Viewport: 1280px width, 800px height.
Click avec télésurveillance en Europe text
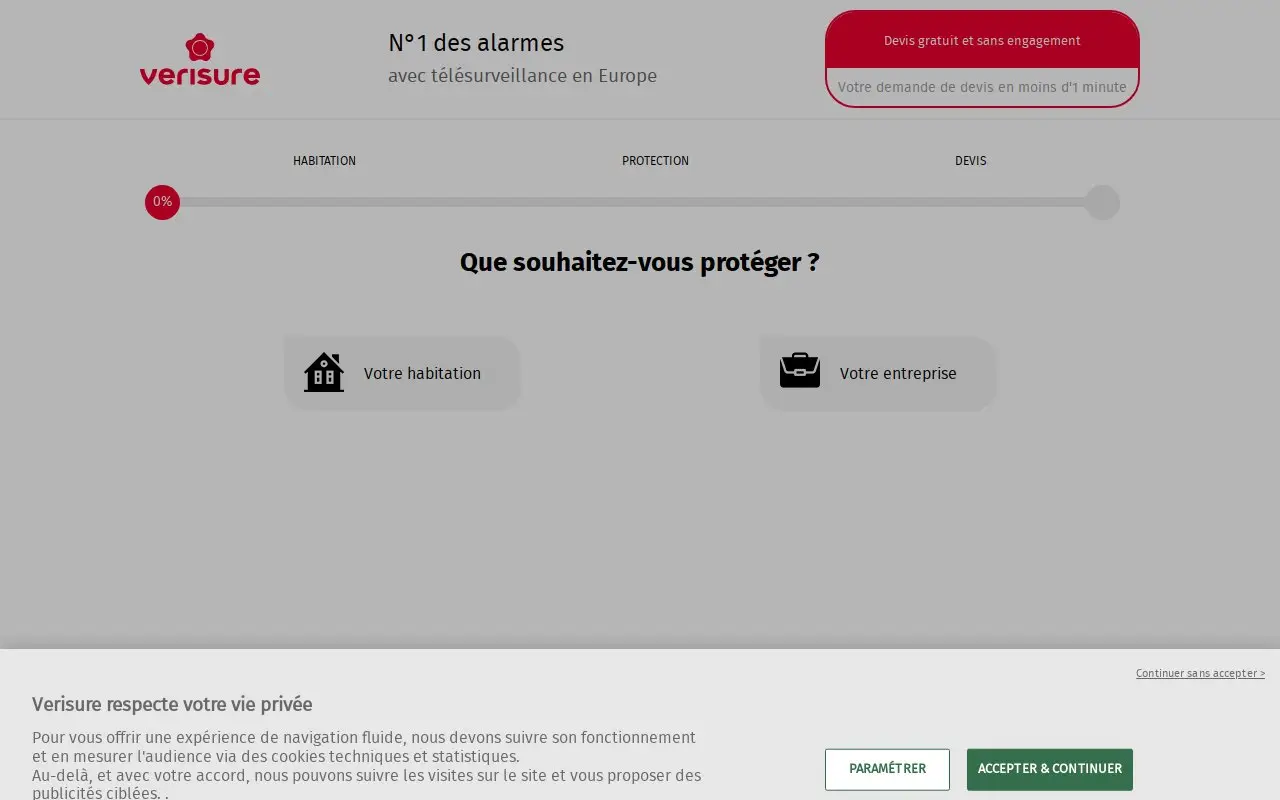pos(522,76)
